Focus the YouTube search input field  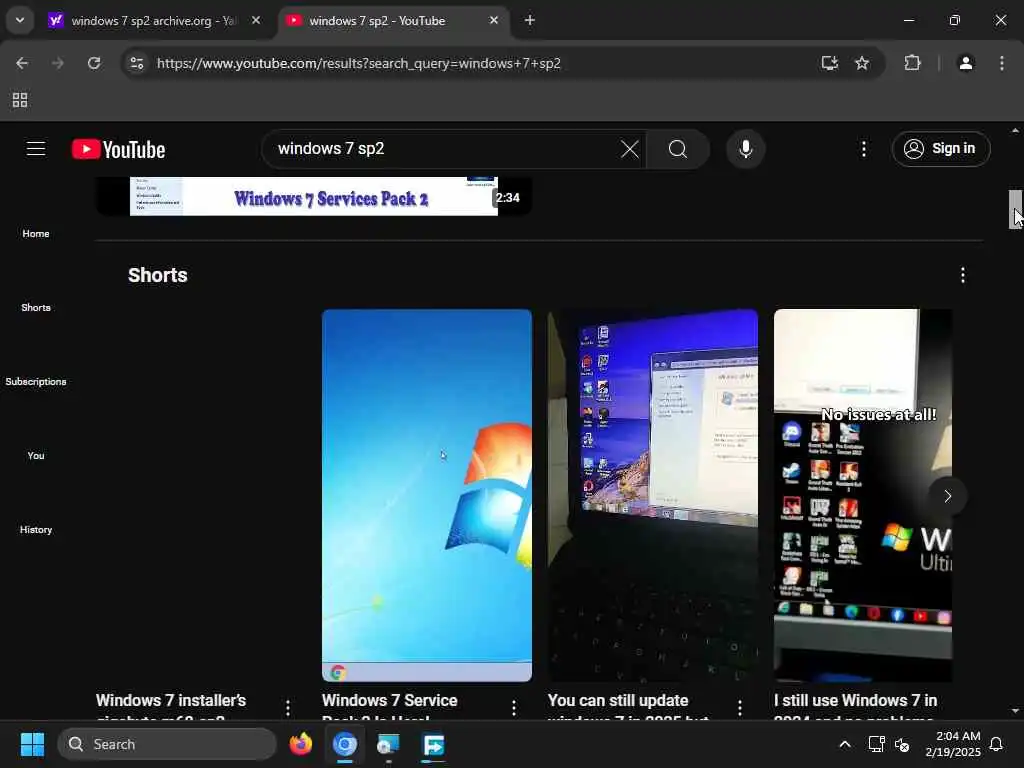pyautogui.click(x=444, y=149)
